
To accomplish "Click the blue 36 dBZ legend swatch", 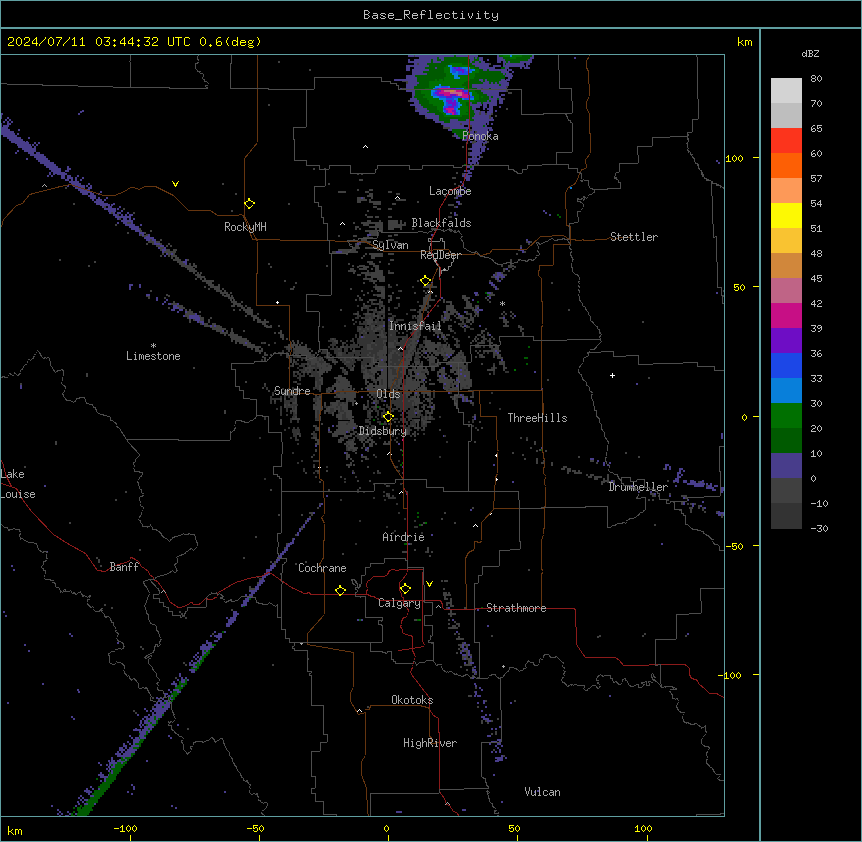I will [786, 365].
